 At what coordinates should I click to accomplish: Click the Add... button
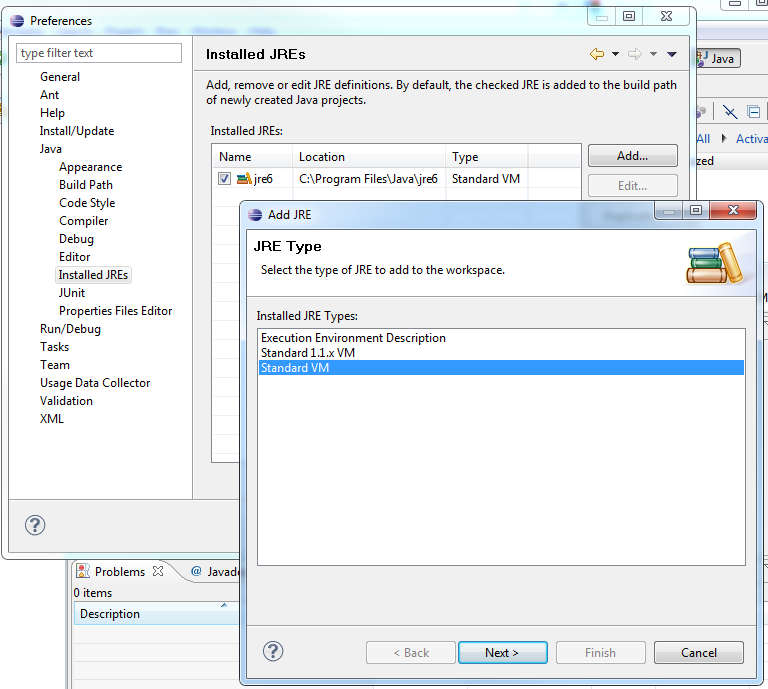click(632, 156)
